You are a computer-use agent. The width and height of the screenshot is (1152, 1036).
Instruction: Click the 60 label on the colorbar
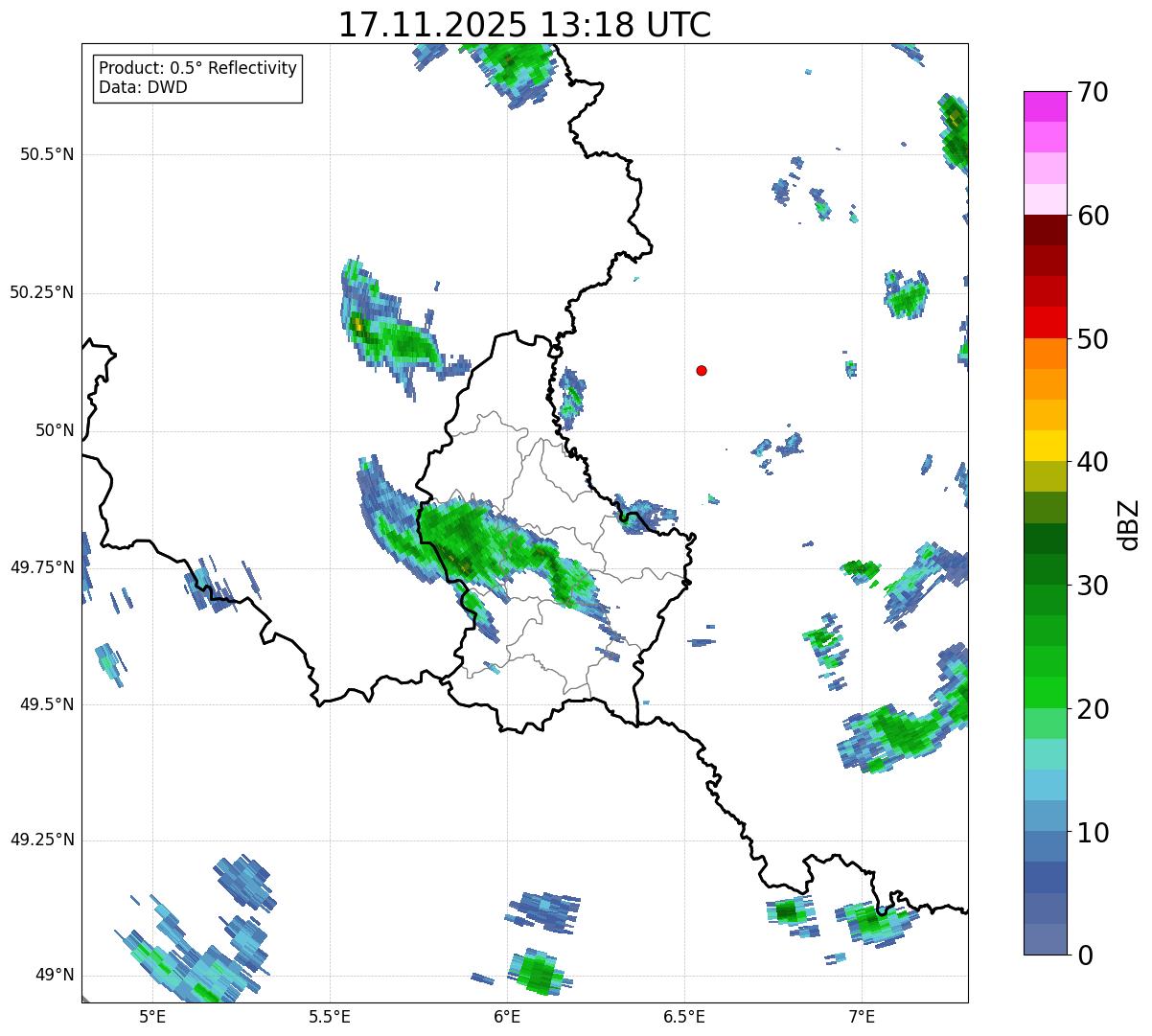[x=1093, y=216]
